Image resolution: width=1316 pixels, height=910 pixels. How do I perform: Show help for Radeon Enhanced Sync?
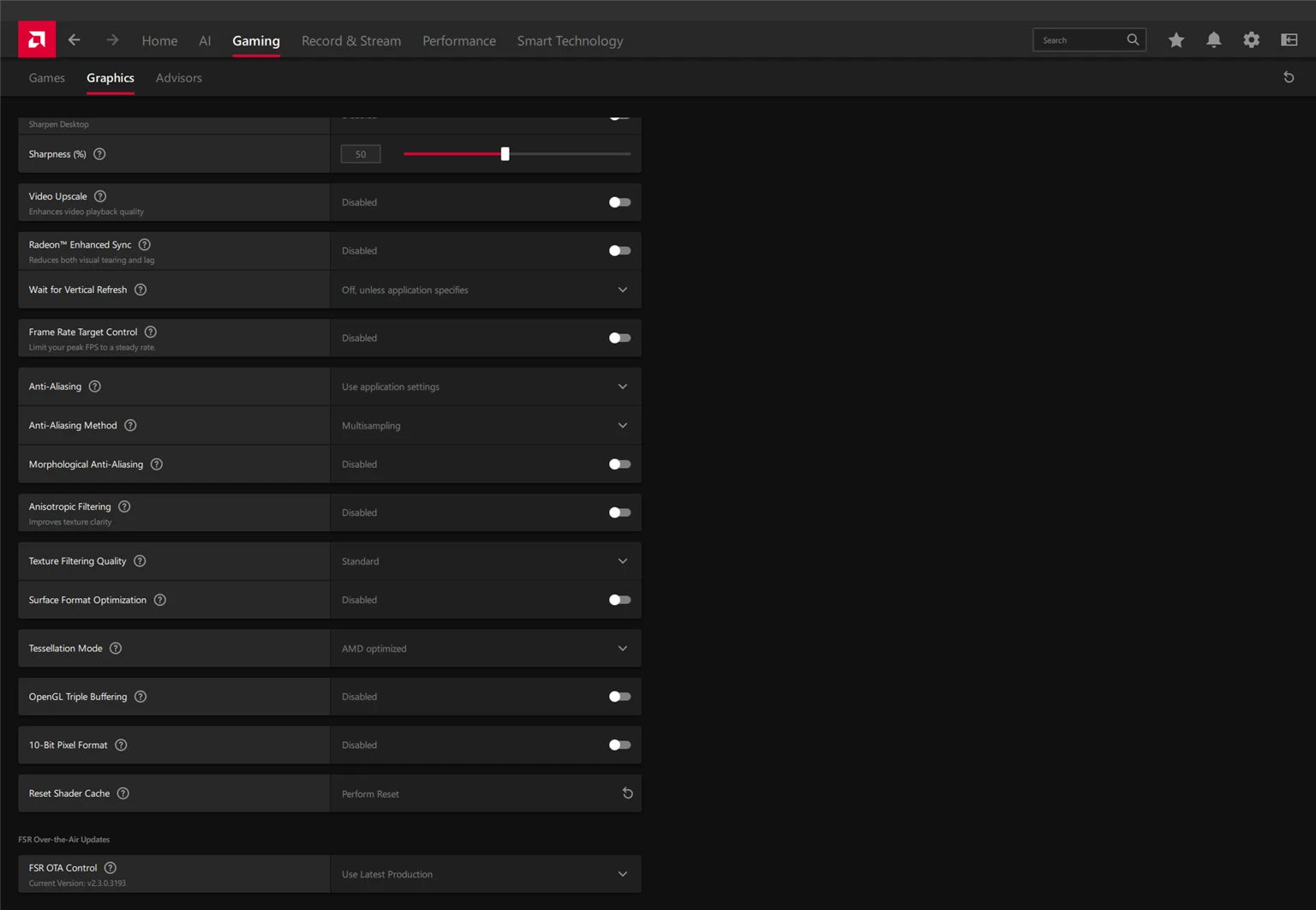[x=145, y=245]
